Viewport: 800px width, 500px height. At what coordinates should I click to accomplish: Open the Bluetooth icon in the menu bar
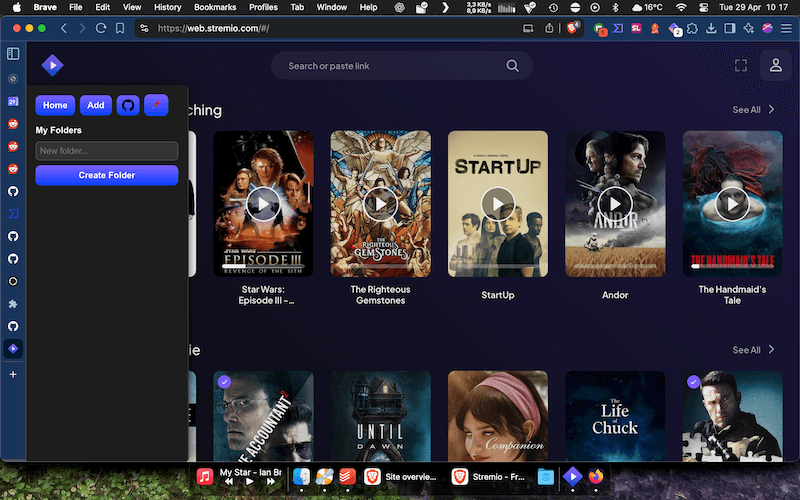[615, 7]
